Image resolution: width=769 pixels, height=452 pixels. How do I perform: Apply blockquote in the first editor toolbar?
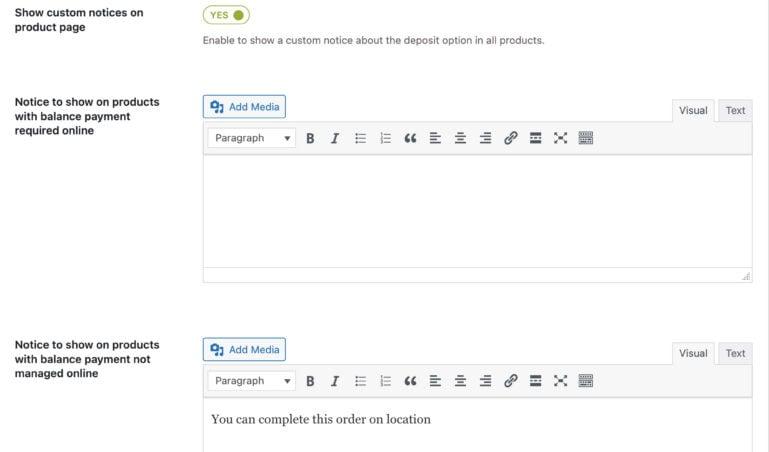point(410,138)
